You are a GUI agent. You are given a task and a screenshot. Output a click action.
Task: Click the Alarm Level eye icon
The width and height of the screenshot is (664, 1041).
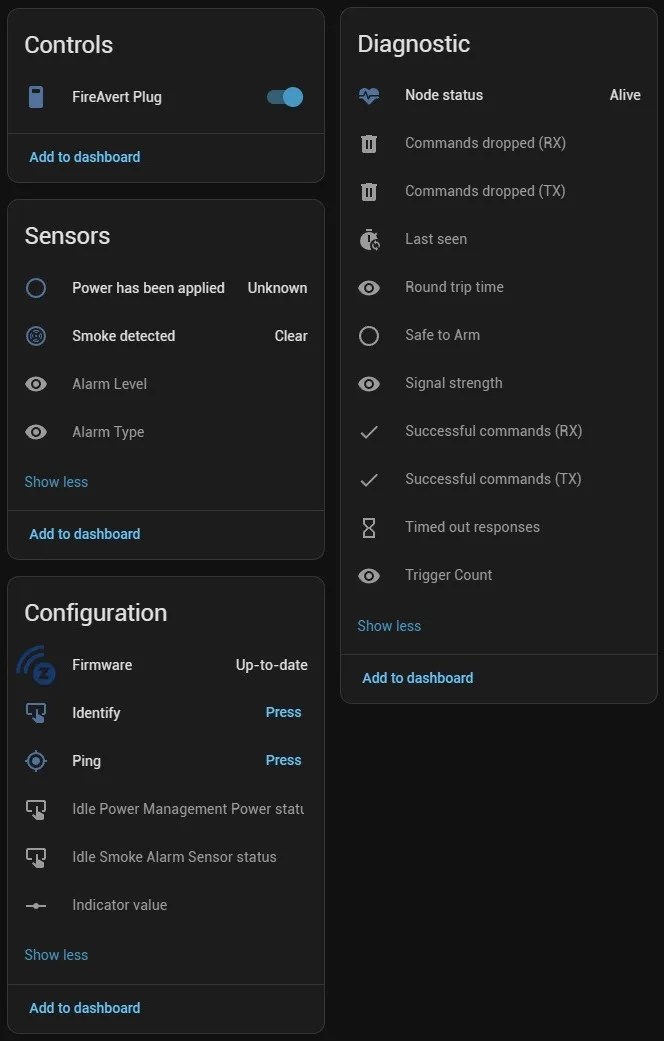tap(36, 384)
